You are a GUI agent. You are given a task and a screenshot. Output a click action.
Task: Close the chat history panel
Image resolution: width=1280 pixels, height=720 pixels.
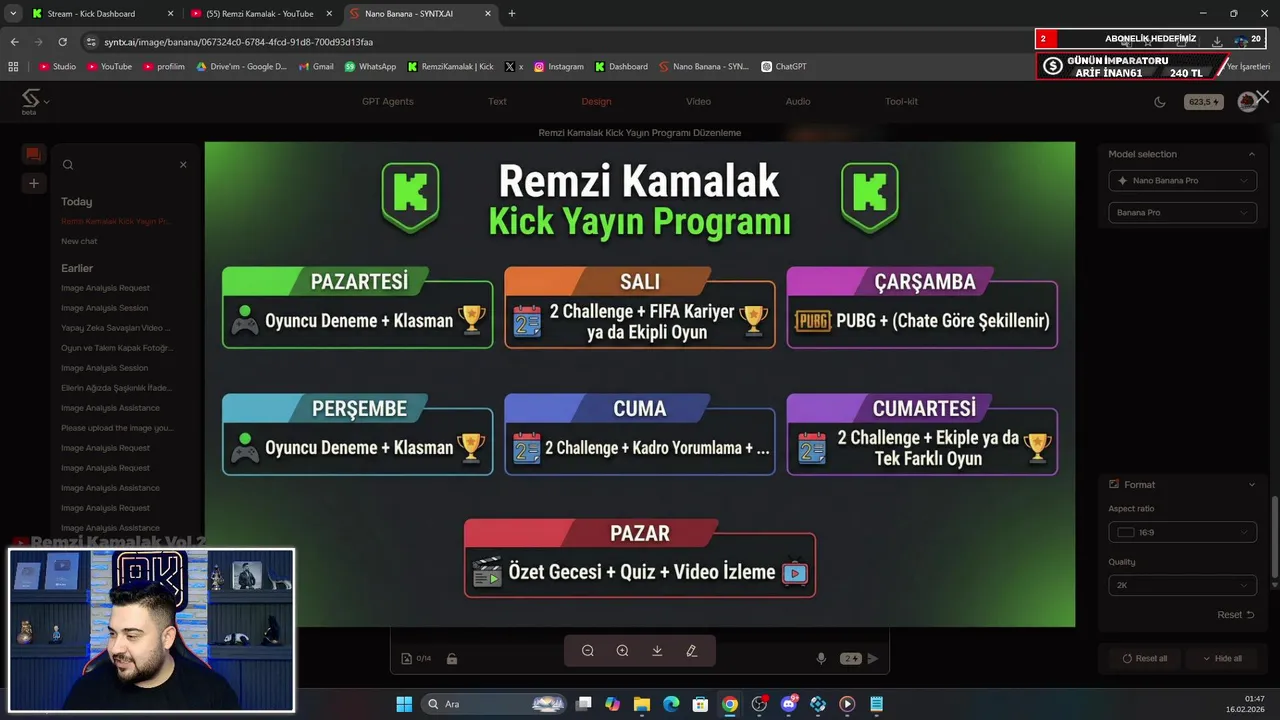[183, 165]
